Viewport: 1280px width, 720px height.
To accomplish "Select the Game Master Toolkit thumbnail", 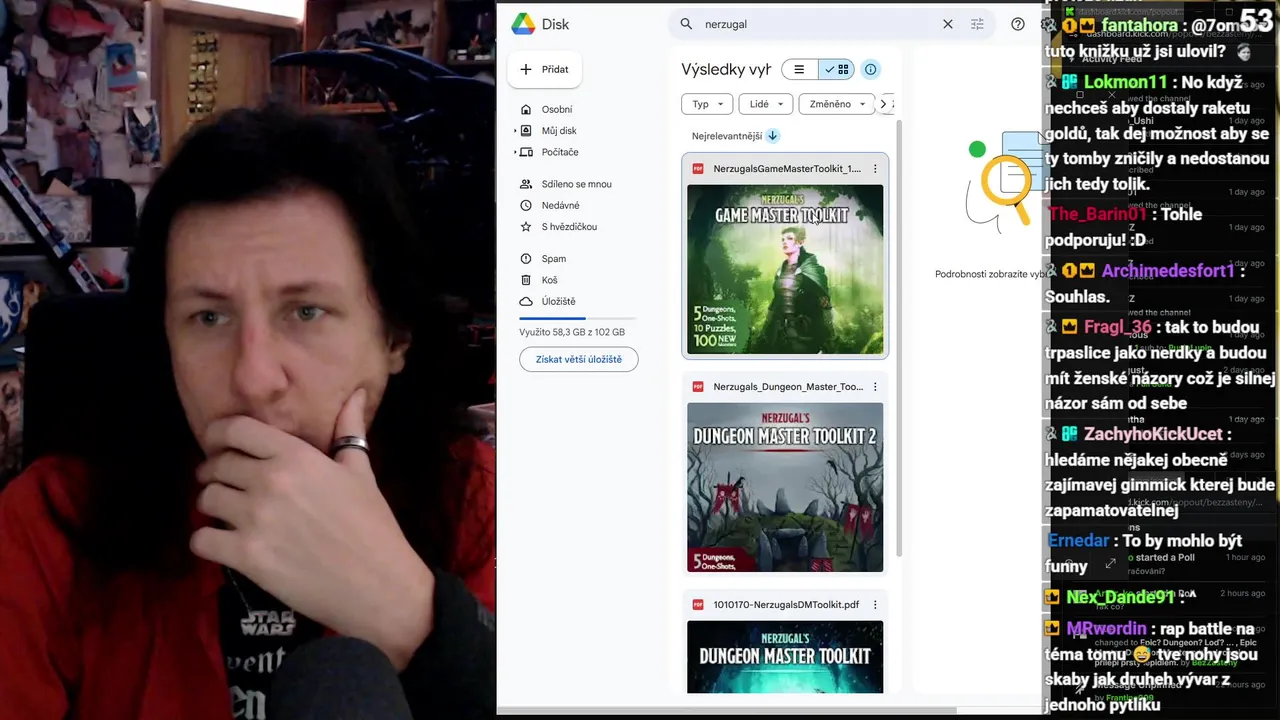I will (785, 269).
